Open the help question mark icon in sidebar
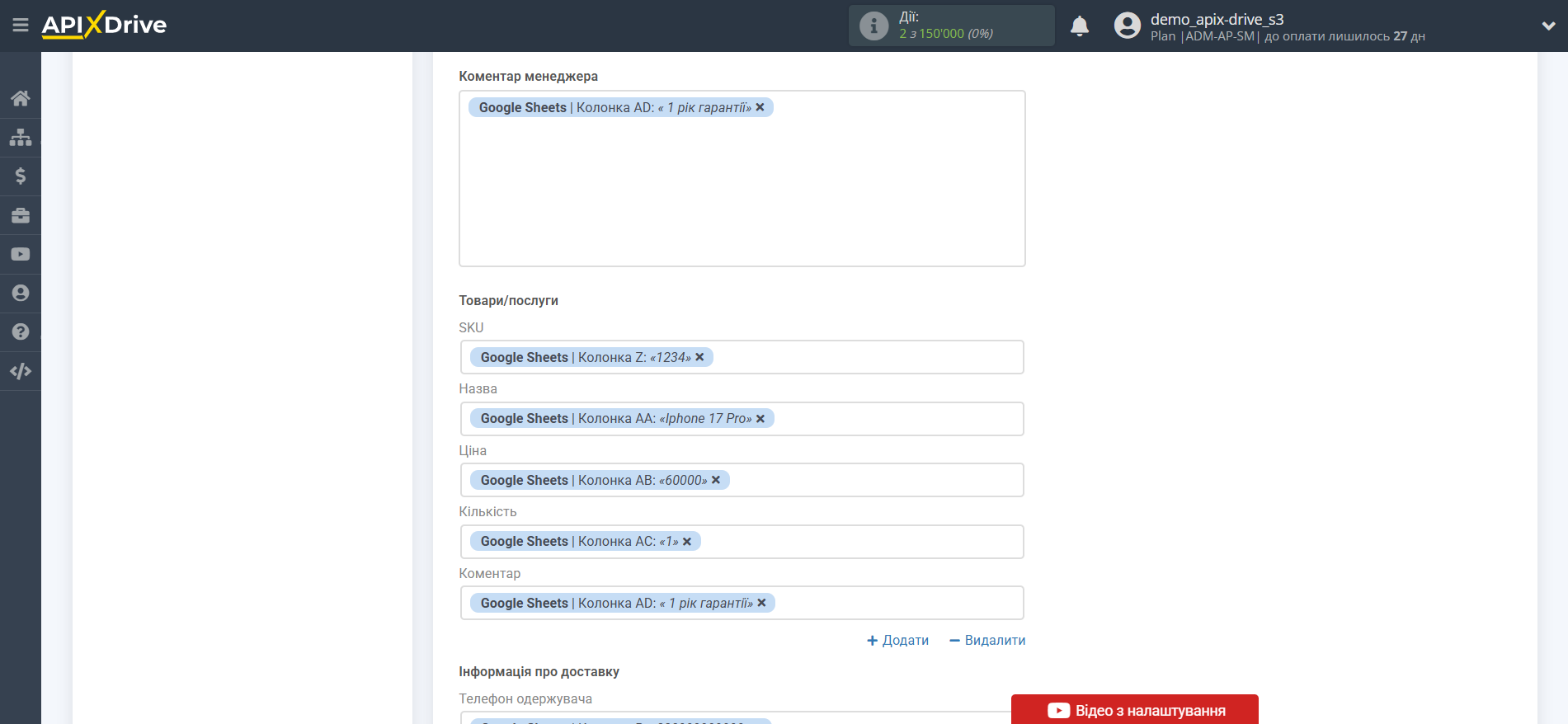This screenshot has width=1568, height=724. click(x=21, y=331)
